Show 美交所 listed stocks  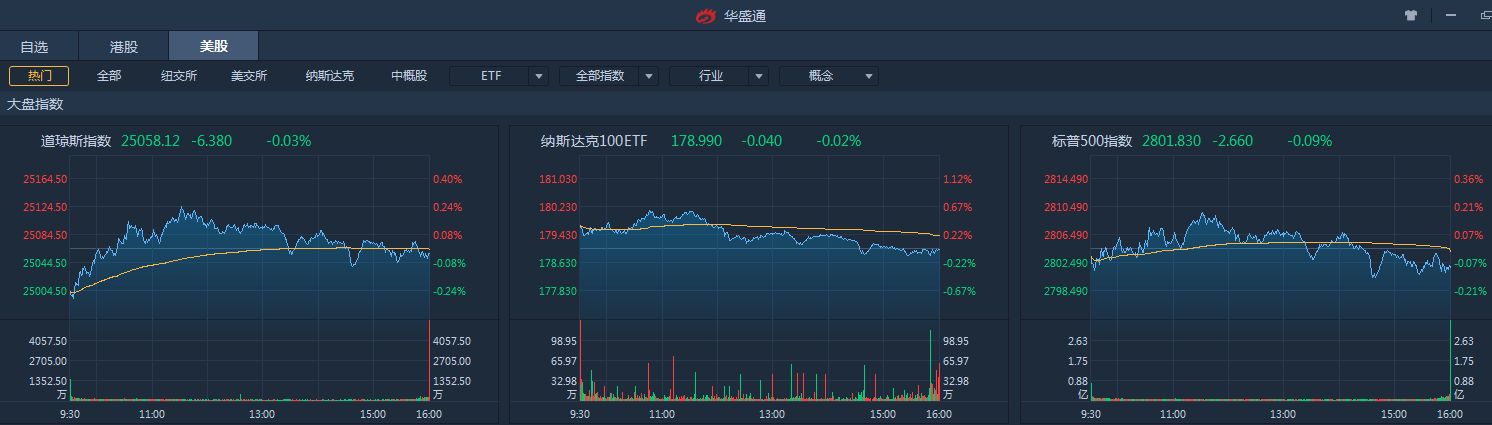249,76
